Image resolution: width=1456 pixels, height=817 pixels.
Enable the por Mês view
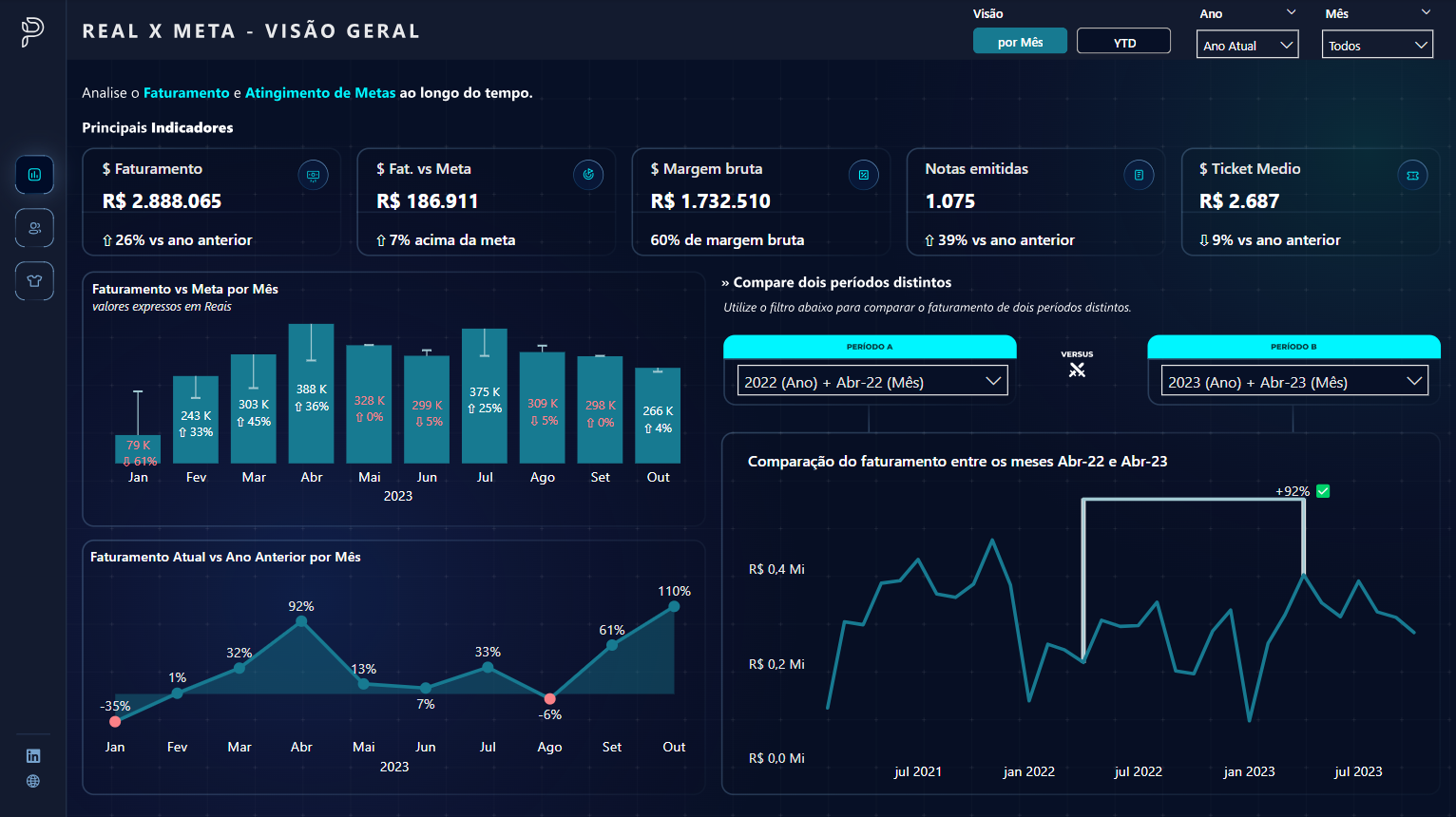pyautogui.click(x=1020, y=41)
